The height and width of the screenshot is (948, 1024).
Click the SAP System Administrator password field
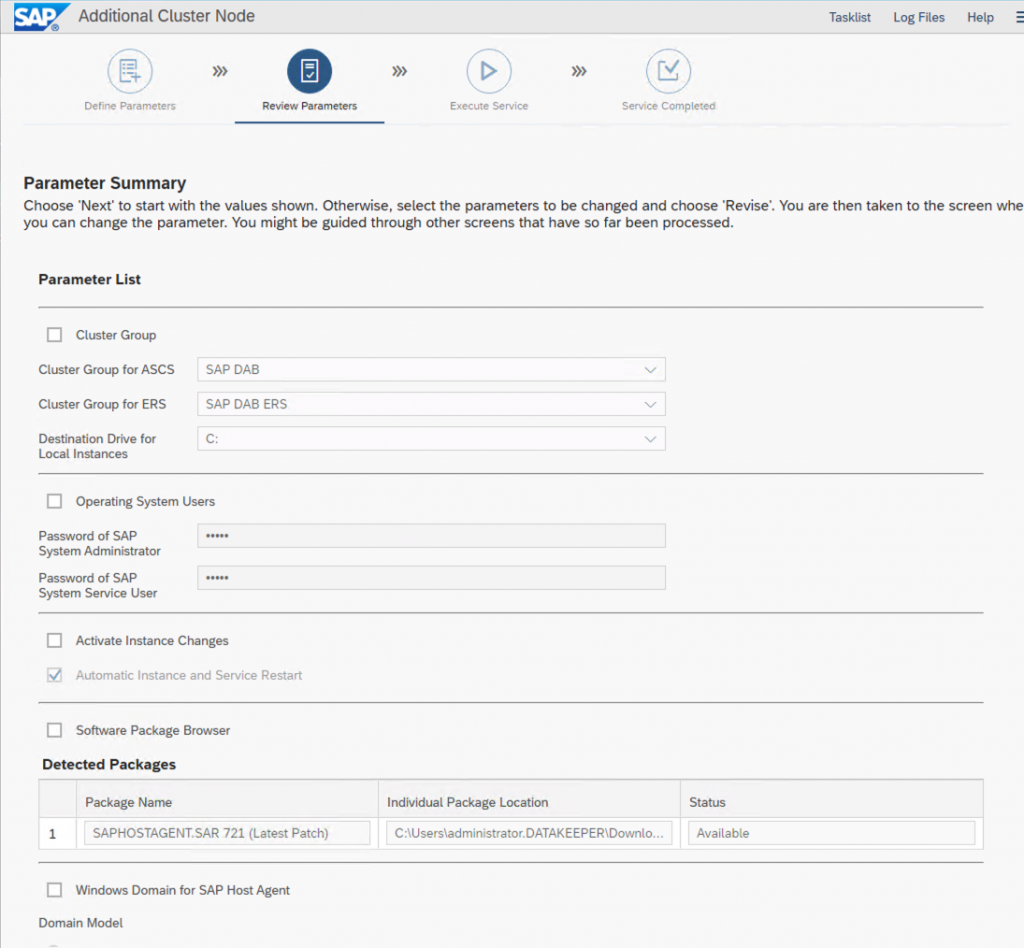coord(432,536)
